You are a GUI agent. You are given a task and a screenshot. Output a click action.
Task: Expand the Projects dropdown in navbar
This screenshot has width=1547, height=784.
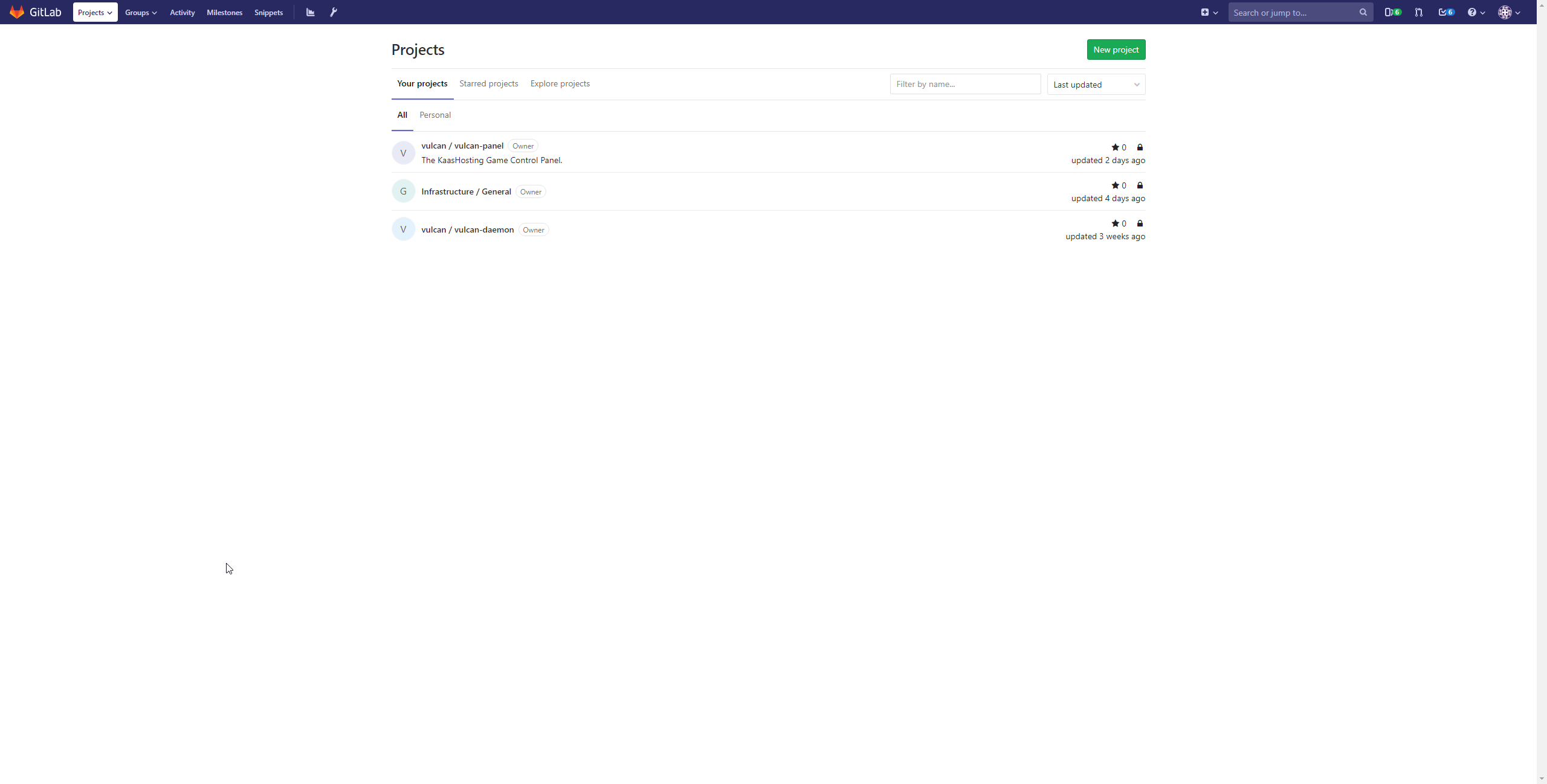point(95,12)
